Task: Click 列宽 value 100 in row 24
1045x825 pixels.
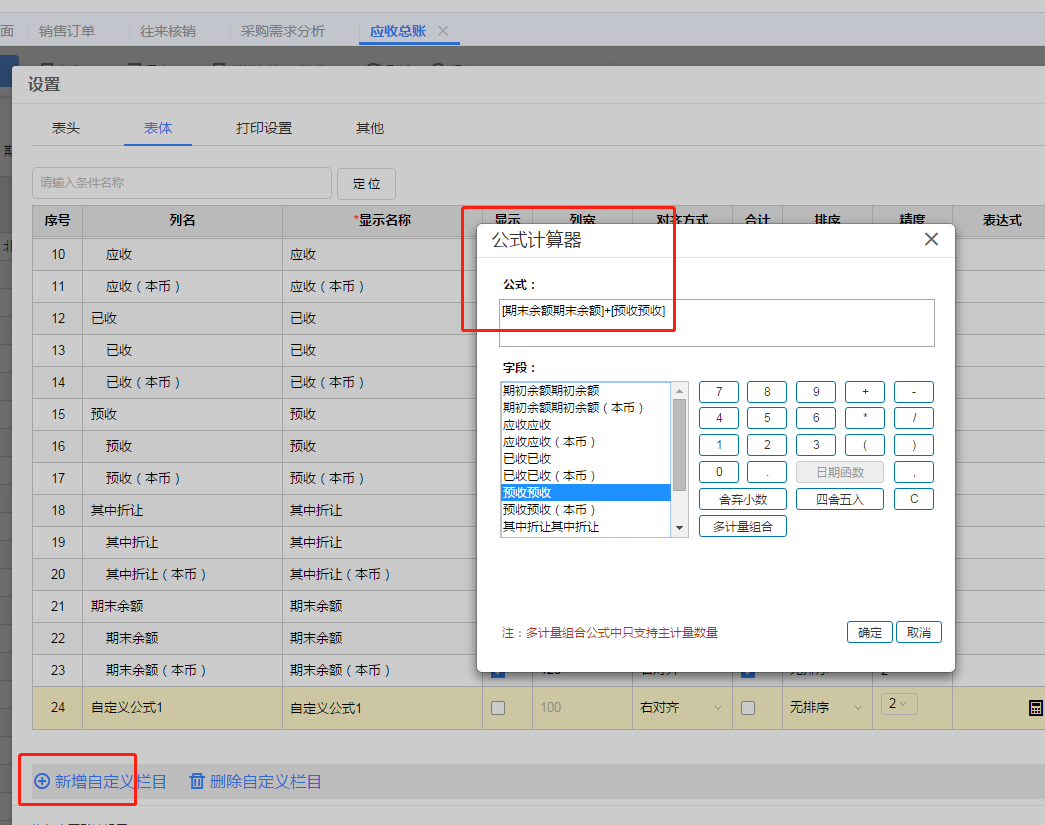Action: tap(581, 708)
